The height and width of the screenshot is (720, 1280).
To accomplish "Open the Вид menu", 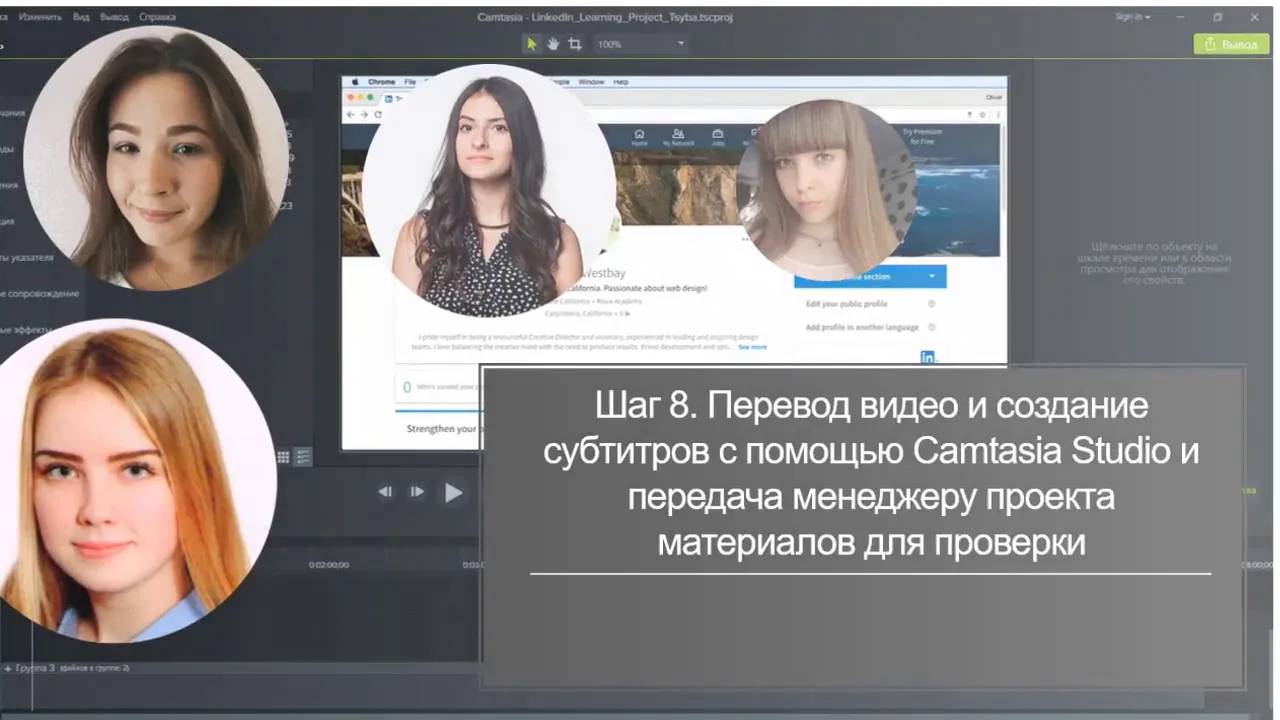I will pyautogui.click(x=81, y=17).
